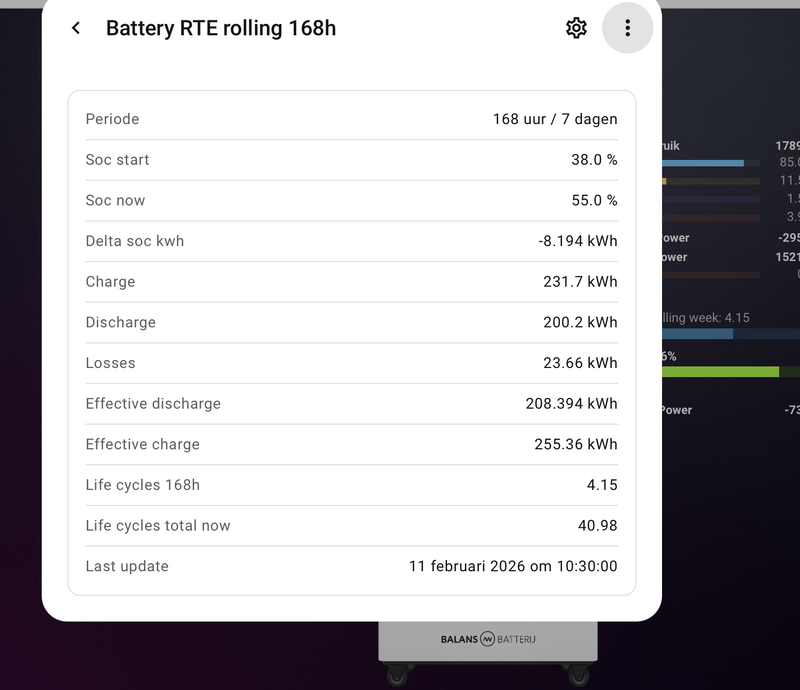
Task: Select the Life cycles 168h row
Action: tap(351, 485)
